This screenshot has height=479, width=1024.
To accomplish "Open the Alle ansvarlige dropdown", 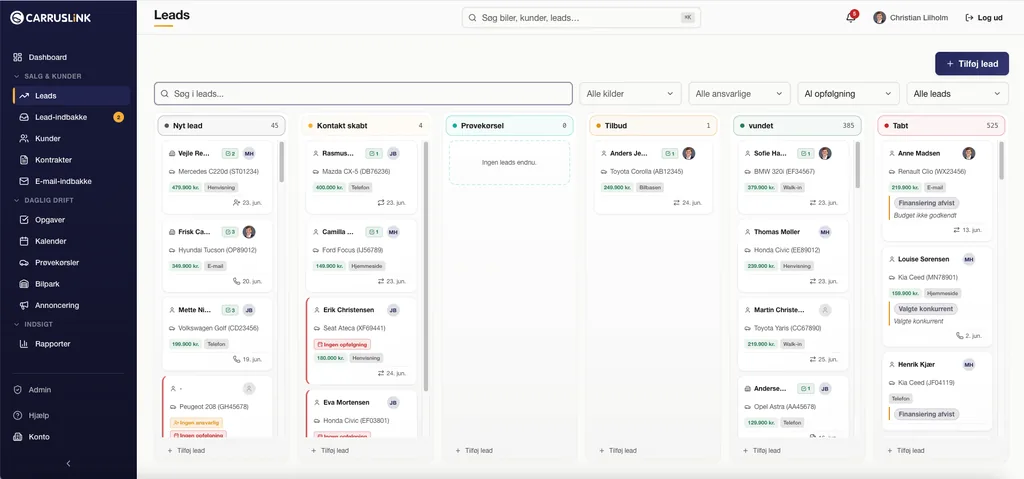I will click(x=739, y=93).
